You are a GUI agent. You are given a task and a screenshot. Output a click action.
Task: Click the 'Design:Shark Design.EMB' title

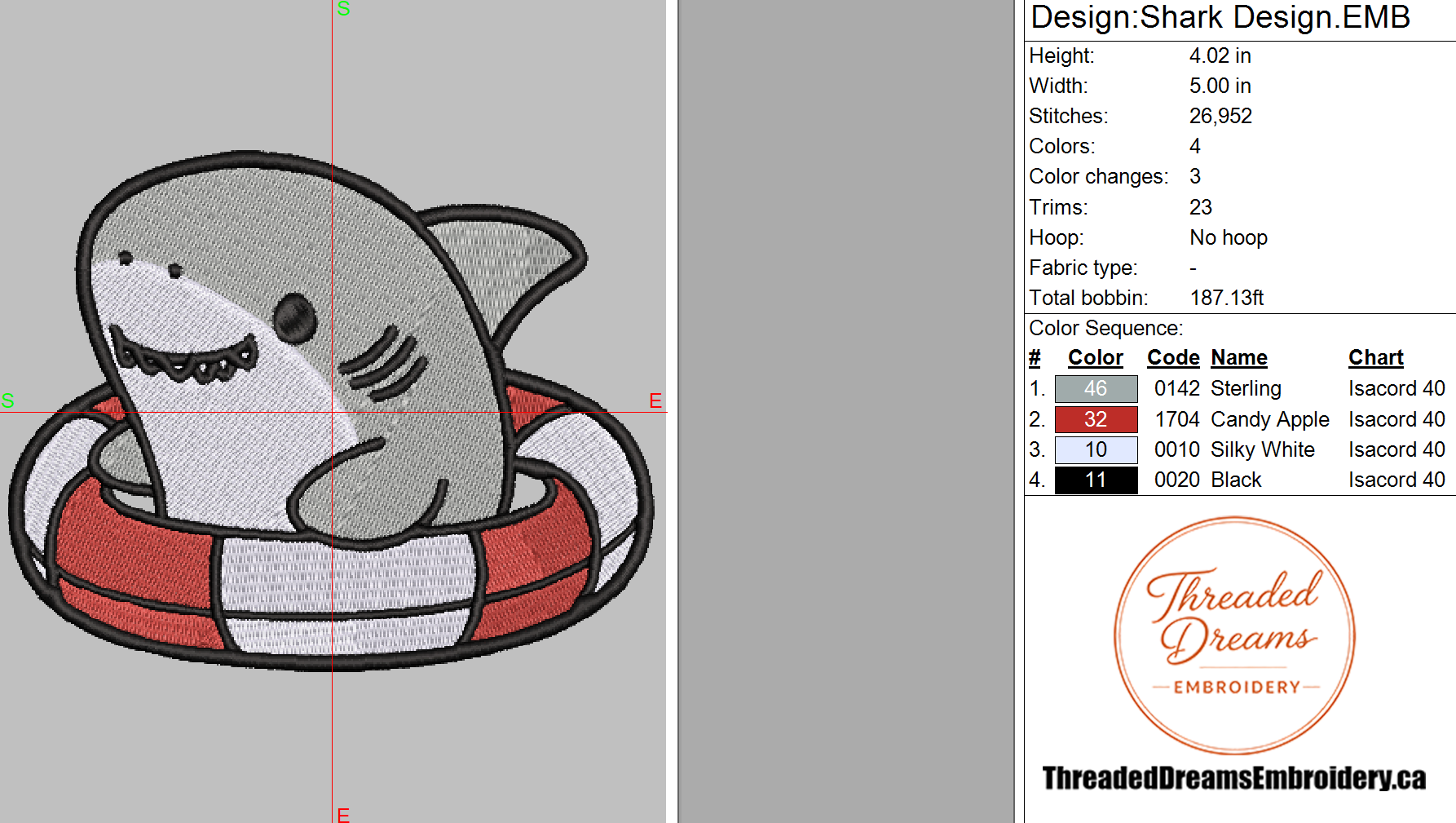tap(1220, 17)
